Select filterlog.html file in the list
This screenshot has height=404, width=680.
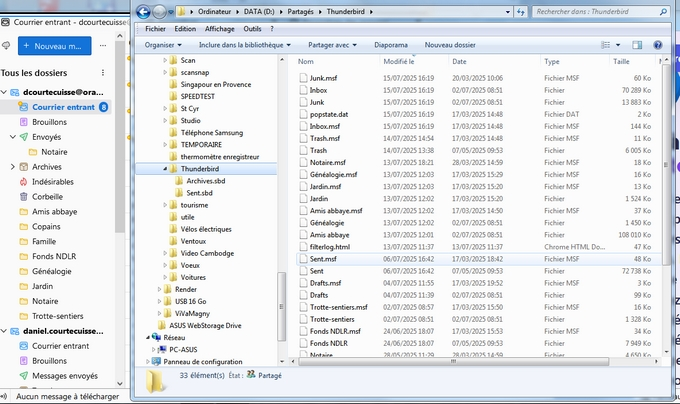tap(330, 247)
